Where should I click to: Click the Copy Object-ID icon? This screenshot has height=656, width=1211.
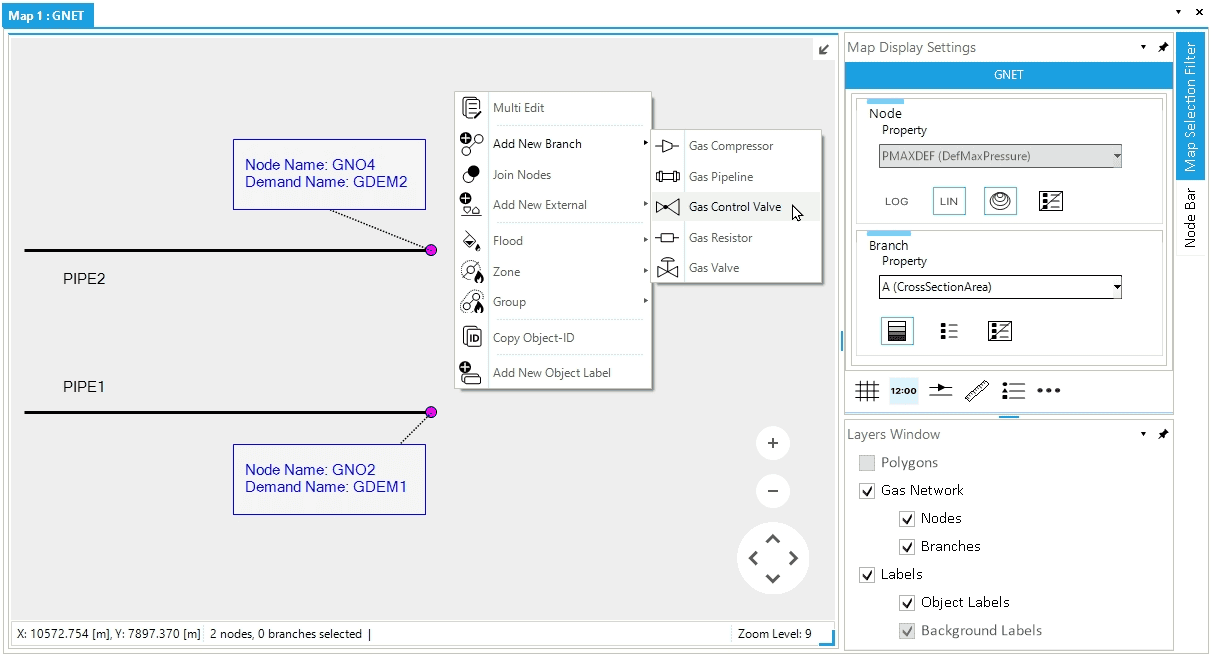point(472,338)
